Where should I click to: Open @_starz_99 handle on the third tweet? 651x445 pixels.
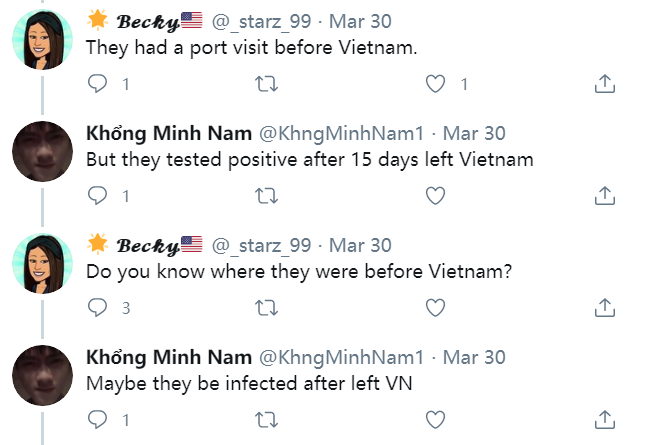pos(261,245)
